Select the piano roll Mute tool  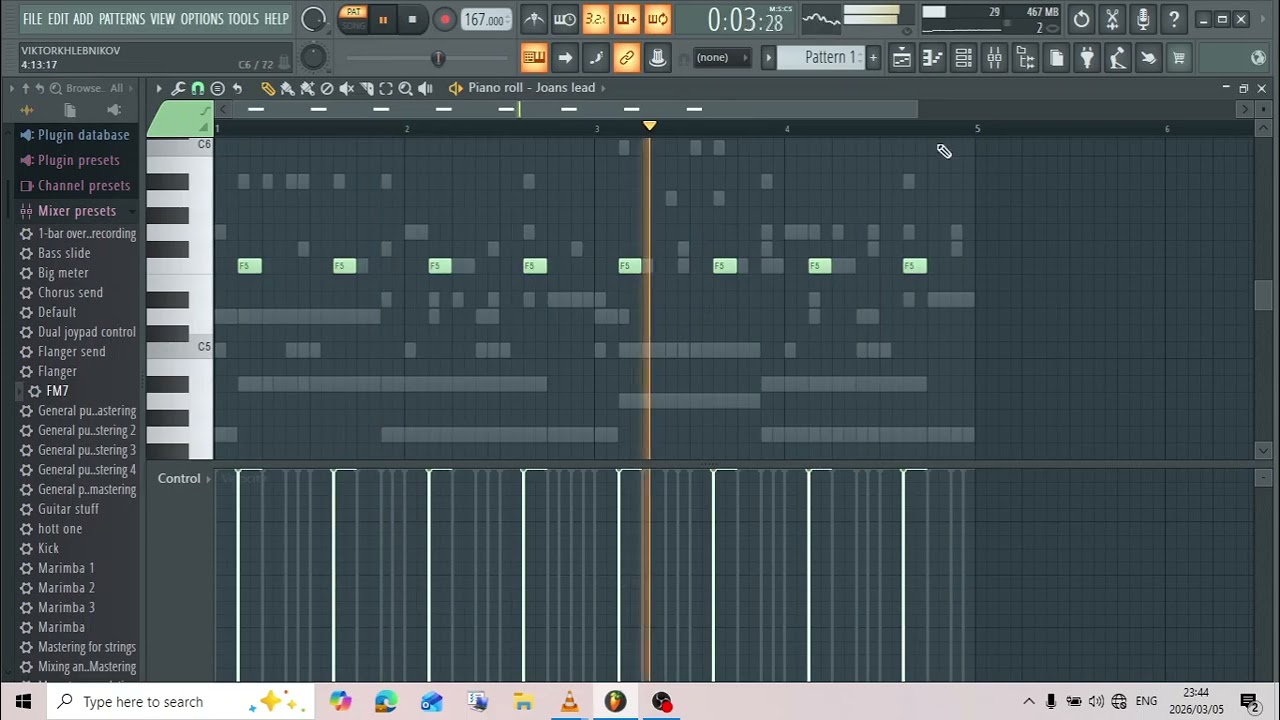tap(346, 88)
